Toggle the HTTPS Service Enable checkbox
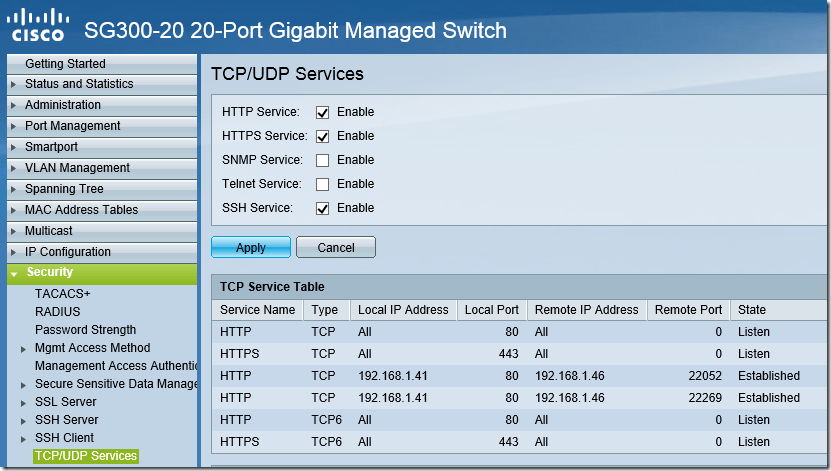 [x=322, y=136]
